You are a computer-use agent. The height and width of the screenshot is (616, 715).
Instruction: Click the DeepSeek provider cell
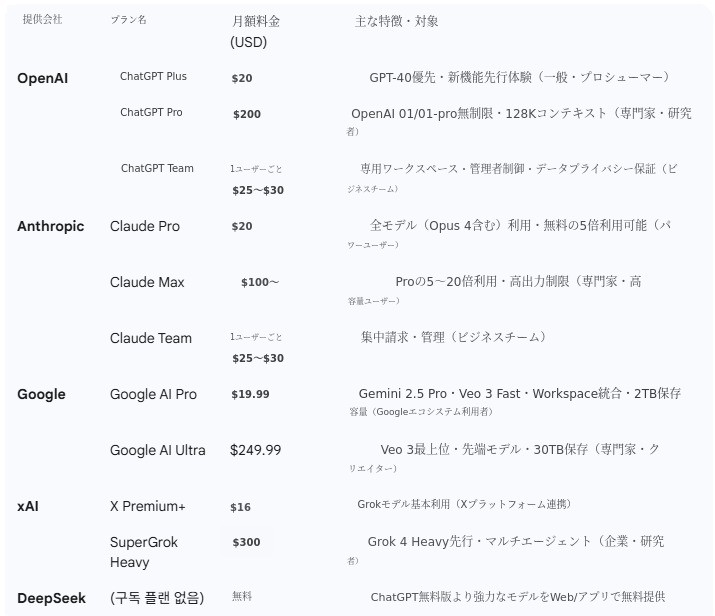[x=50, y=597]
